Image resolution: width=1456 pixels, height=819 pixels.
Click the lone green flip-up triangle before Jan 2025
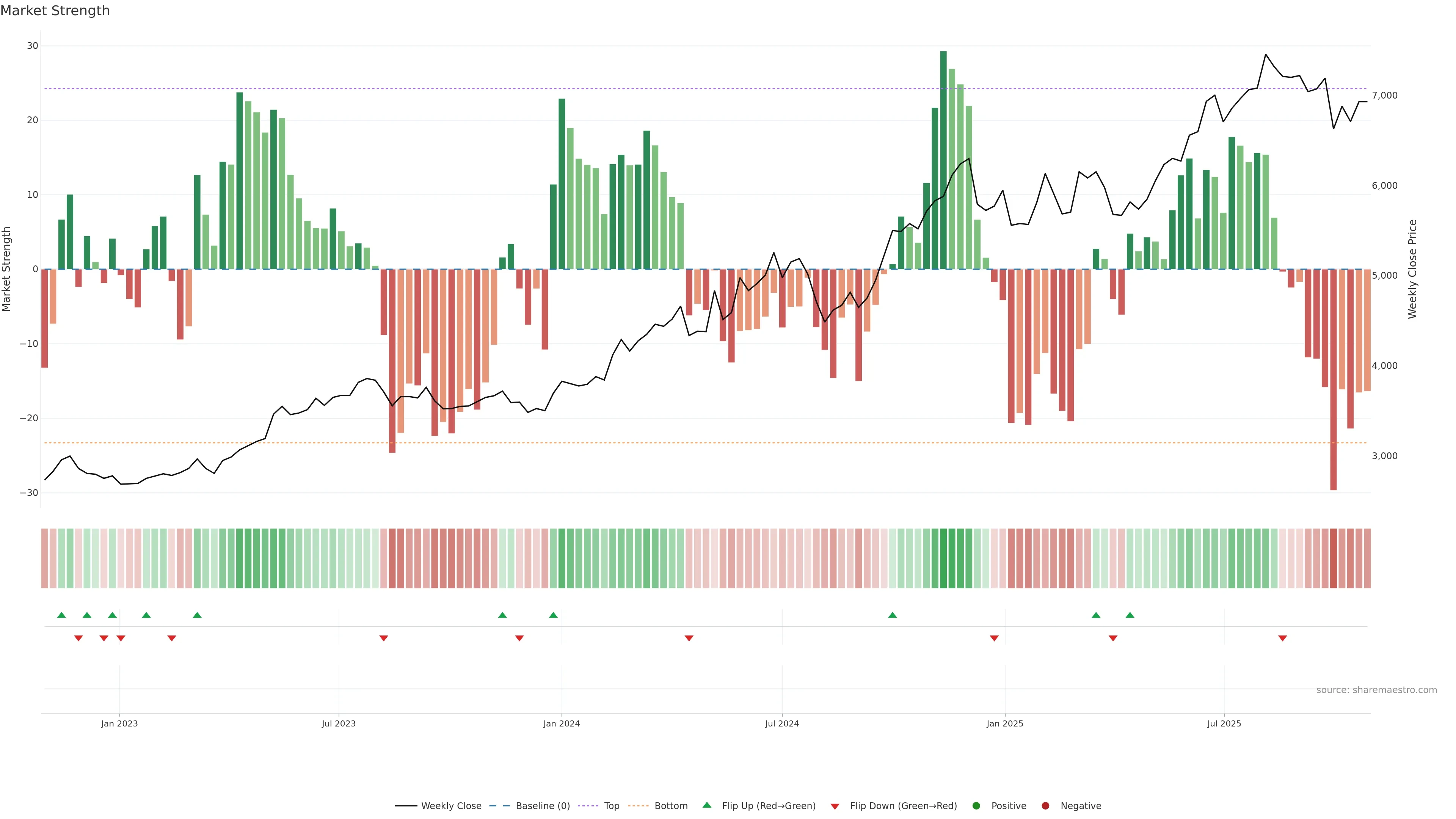pyautogui.click(x=893, y=615)
